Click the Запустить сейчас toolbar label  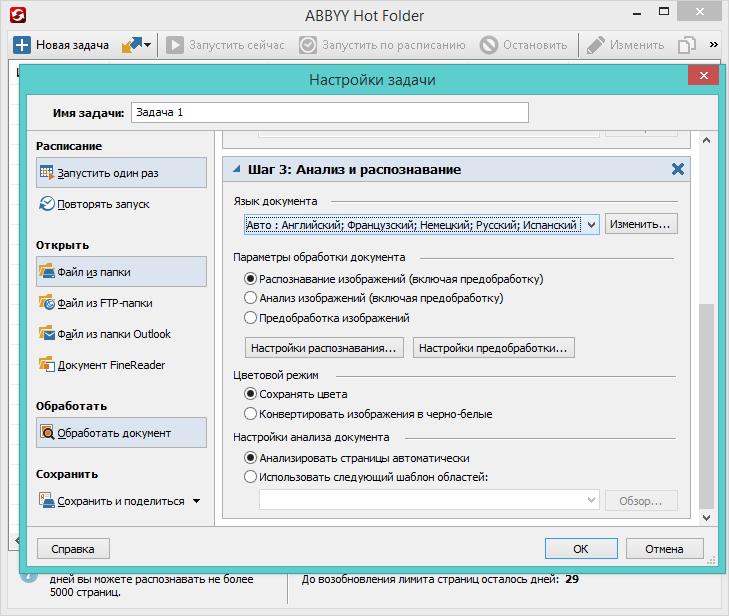tap(237, 45)
